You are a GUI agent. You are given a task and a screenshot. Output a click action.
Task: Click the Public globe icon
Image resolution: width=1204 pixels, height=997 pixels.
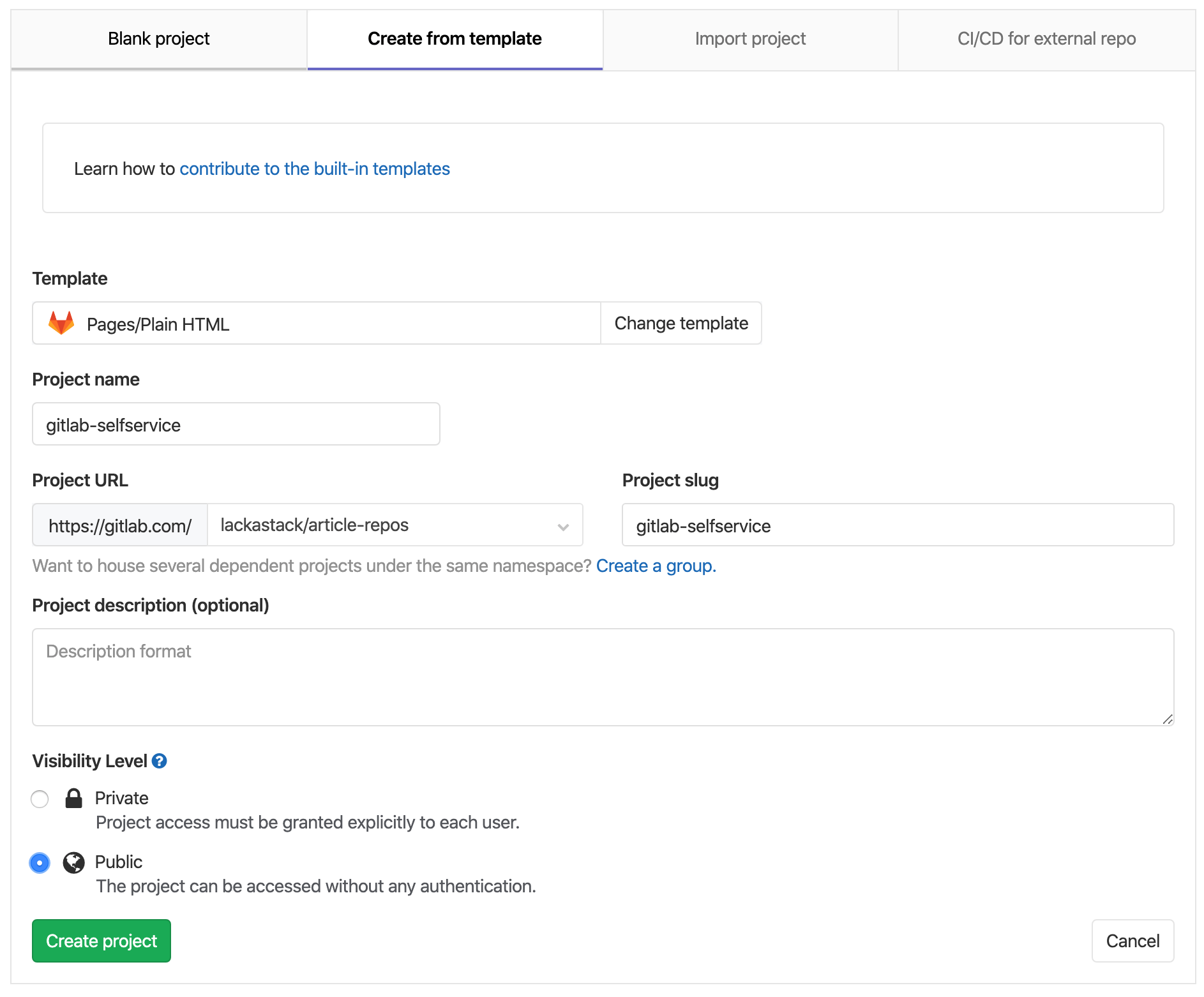(x=74, y=862)
